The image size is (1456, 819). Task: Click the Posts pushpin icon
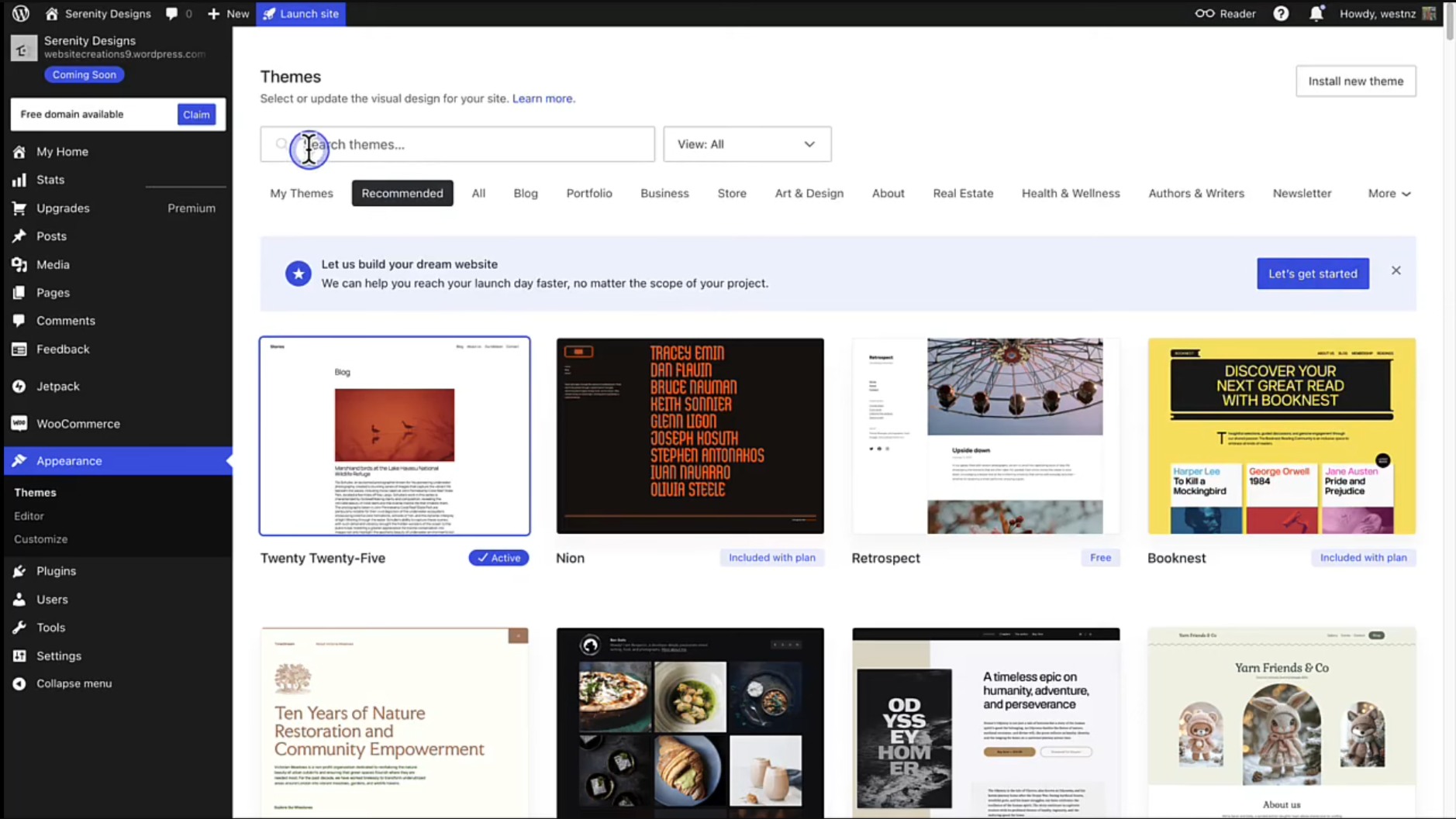19,236
